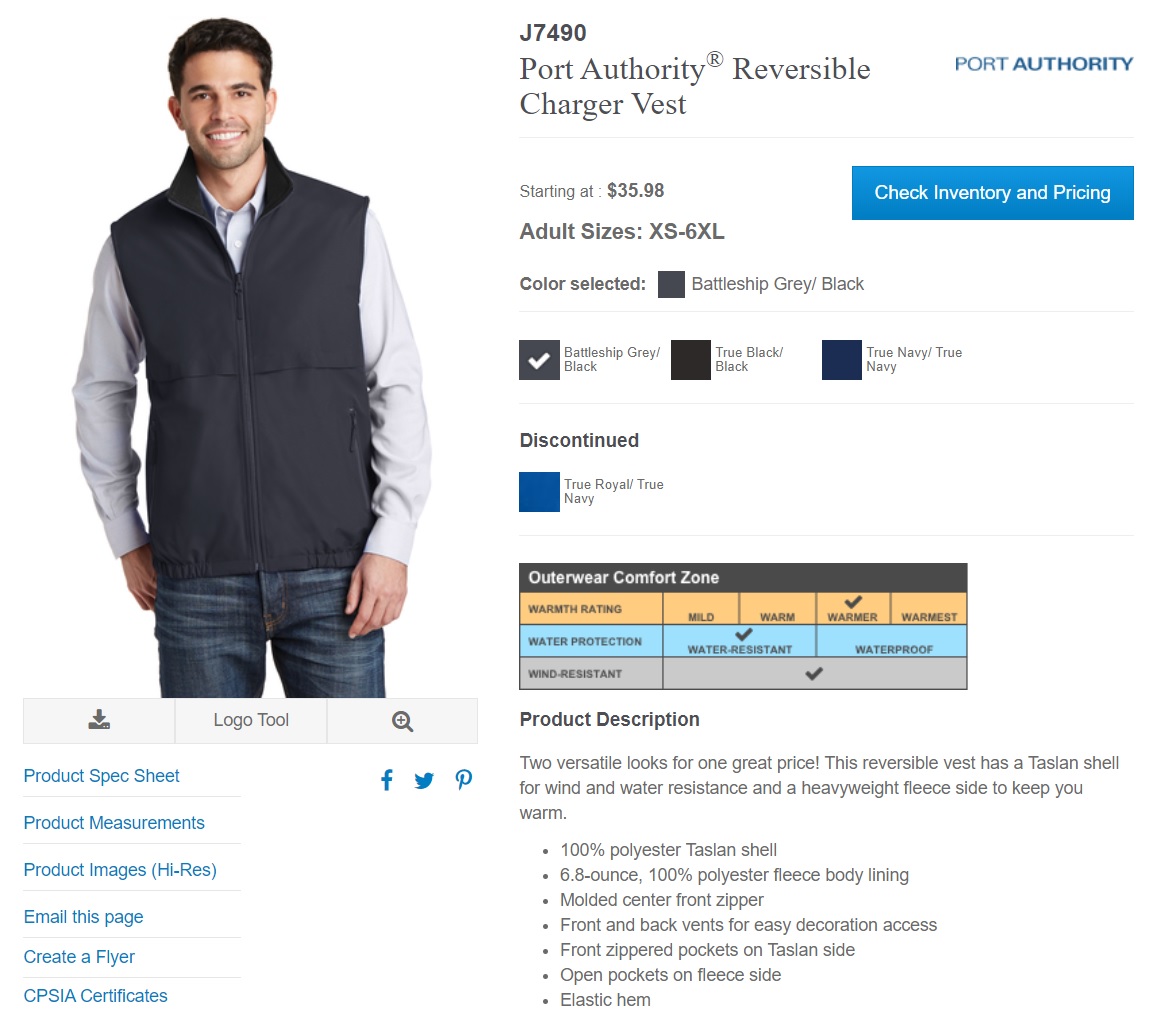Click Create a Flyer link
This screenshot has width=1150, height=1030.
pos(79,957)
